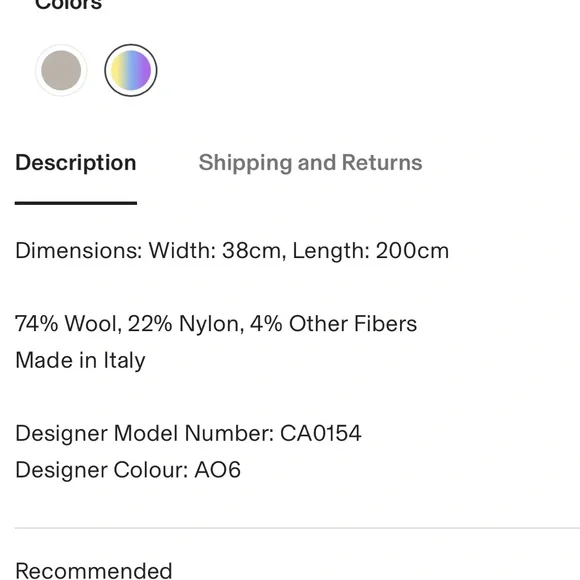Viewport: 580px width, 580px height.
Task: Click the Dimensions label text
Action: coord(79,251)
